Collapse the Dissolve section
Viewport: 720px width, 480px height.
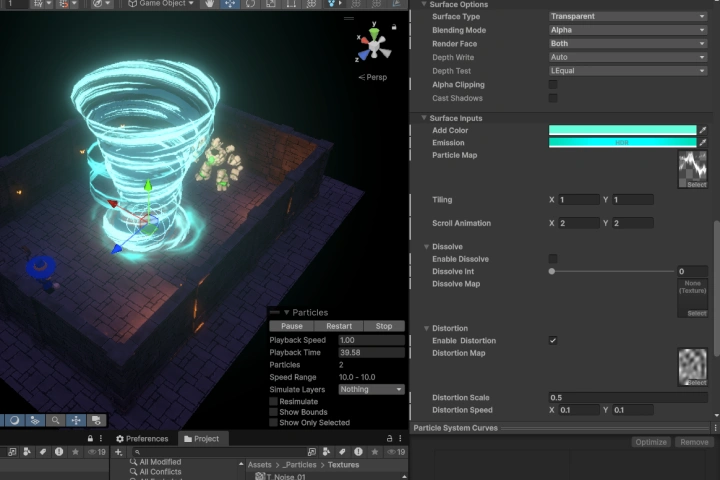[x=426, y=247]
